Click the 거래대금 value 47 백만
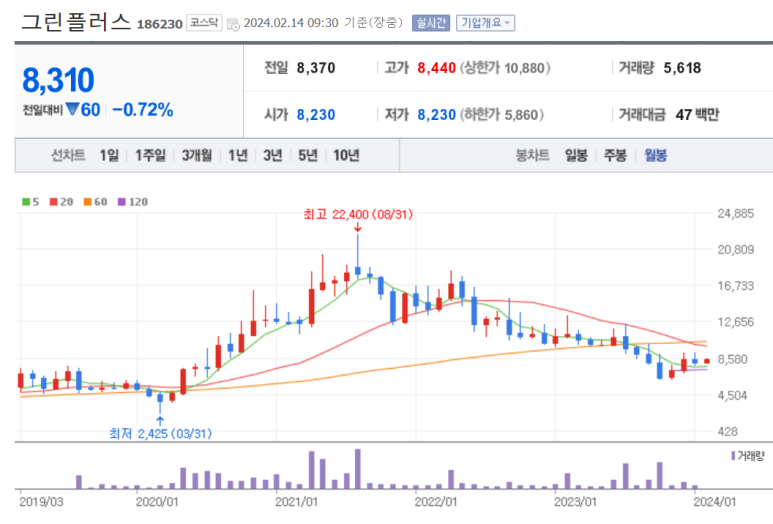 [x=697, y=115]
